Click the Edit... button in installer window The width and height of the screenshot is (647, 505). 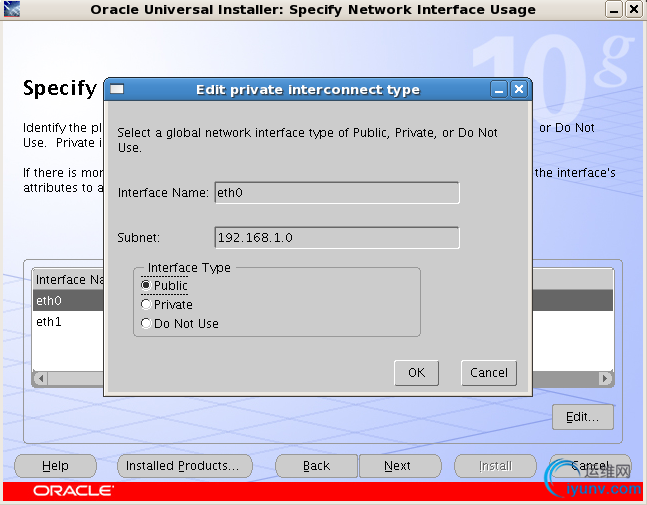point(583,417)
